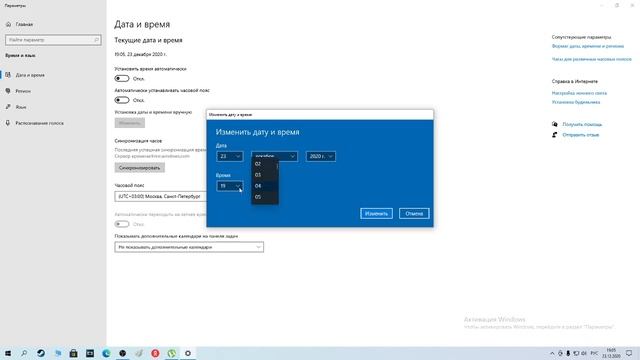
Task: Click Отмена button in dialog
Action: coord(414,213)
